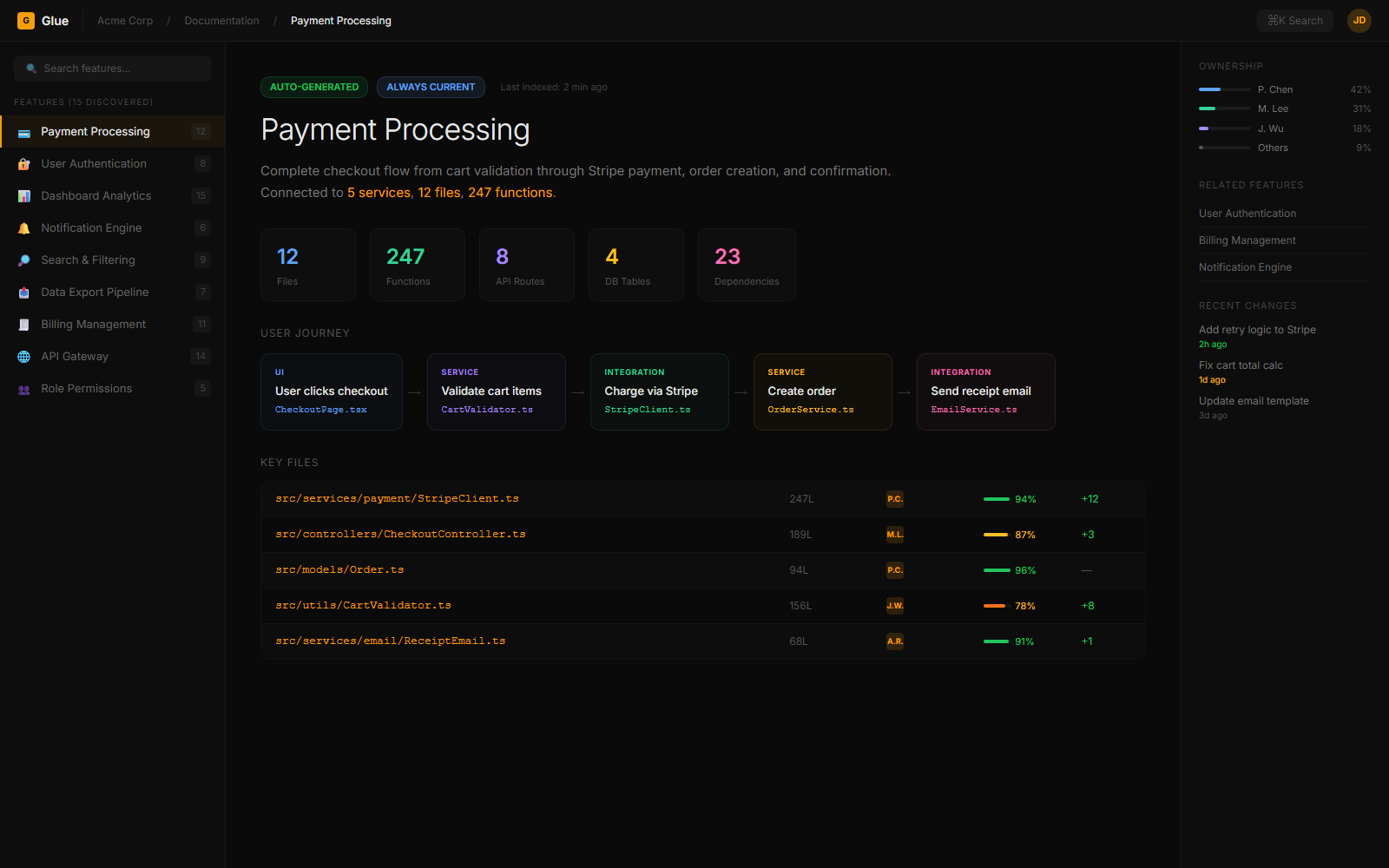Click P. Chen's ownership progress bar
The image size is (1389, 868).
pos(1224,89)
